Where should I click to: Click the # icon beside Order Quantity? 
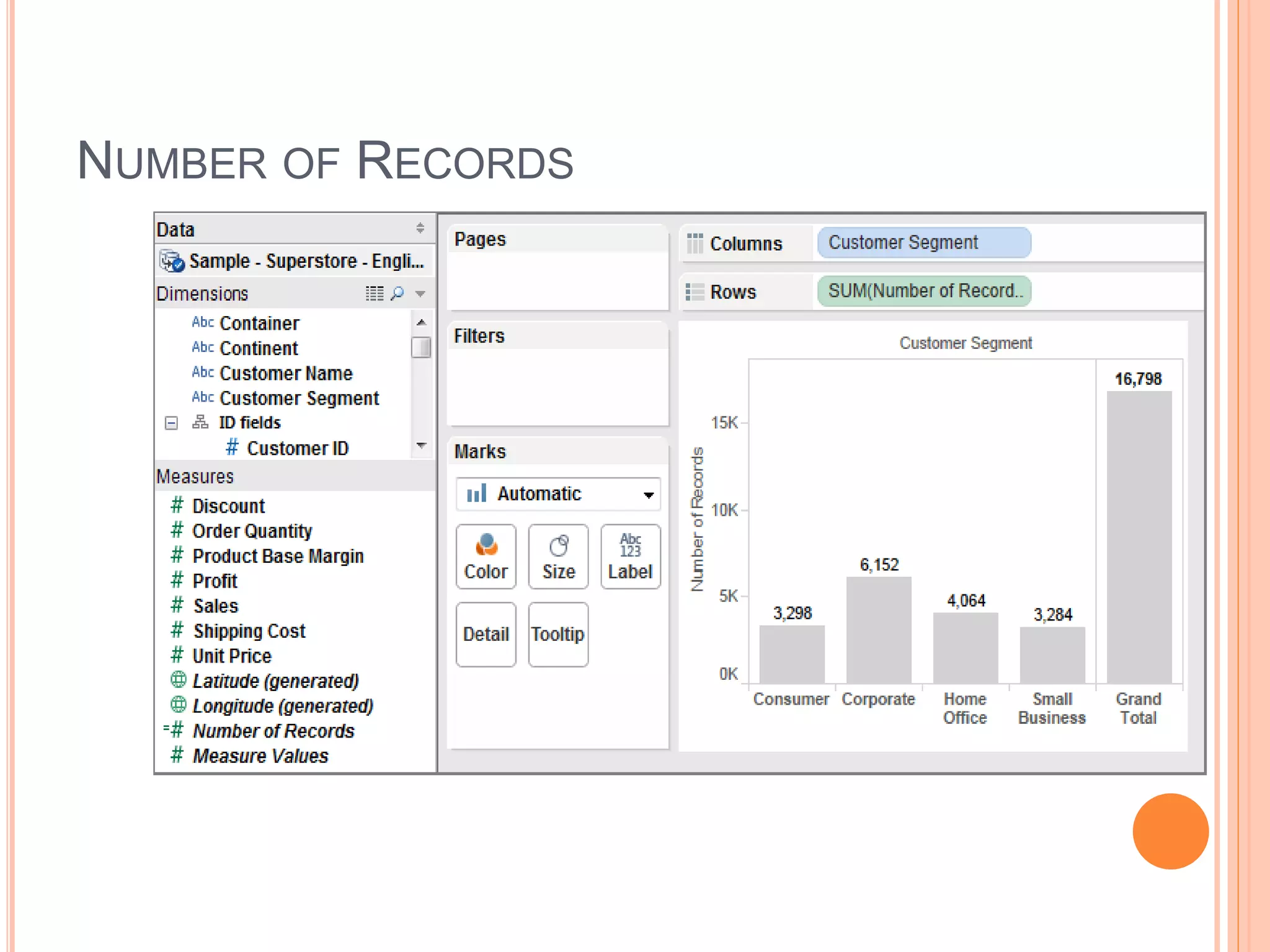[x=177, y=530]
